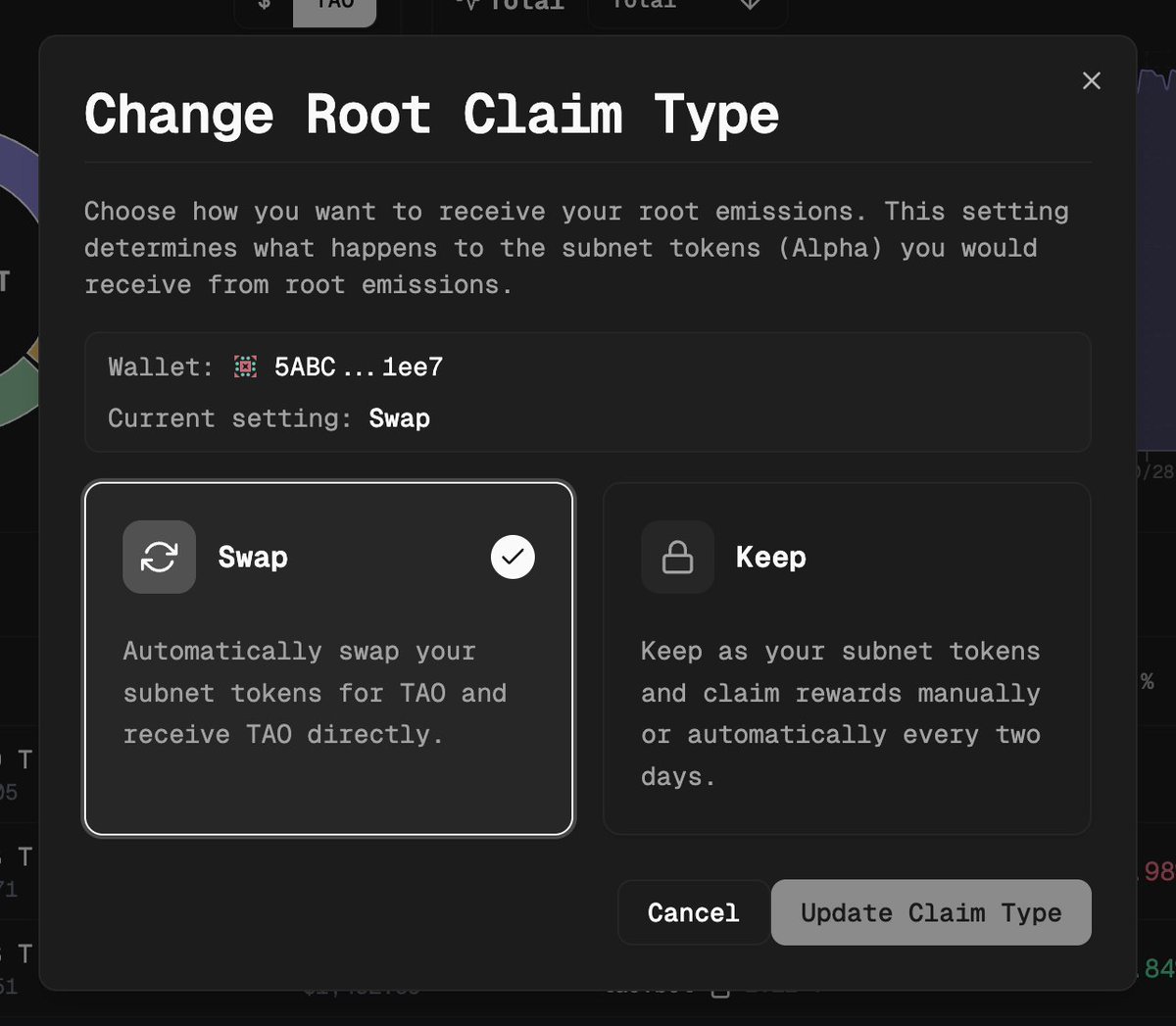Viewport: 1176px width, 1026px height.
Task: Click the Keep padlock icon
Action: click(677, 557)
